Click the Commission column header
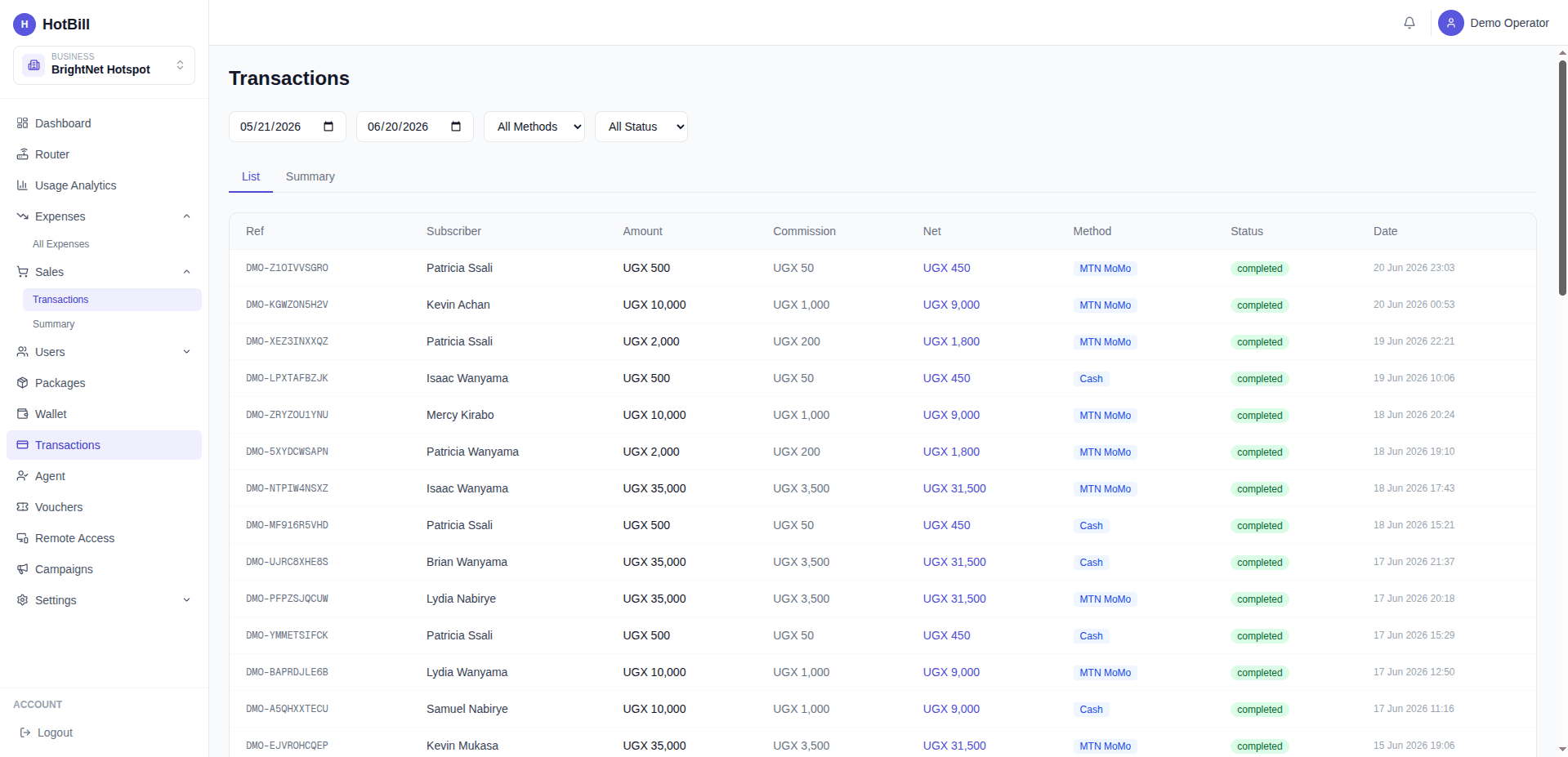The image size is (1568, 757). [804, 231]
